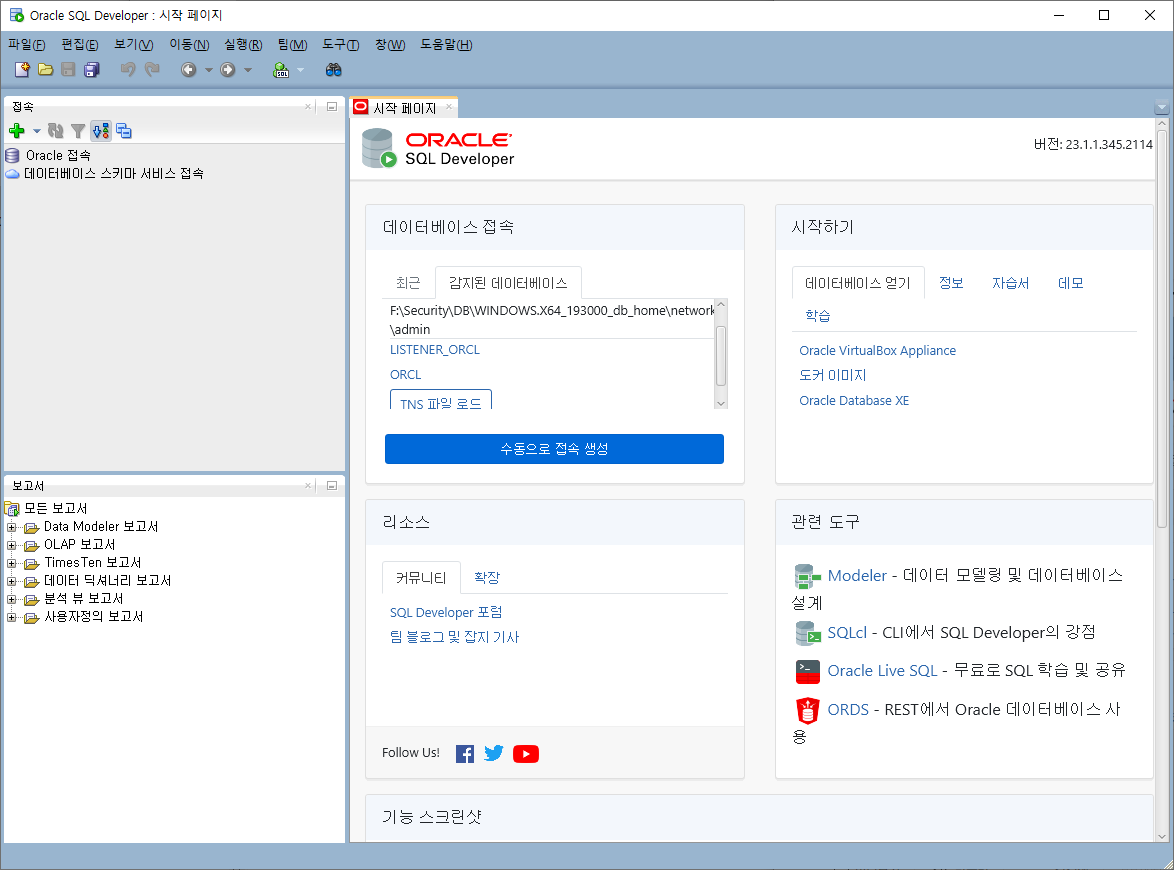1174x870 pixels.
Task: Click the ORDS red shield icon
Action: click(807, 710)
